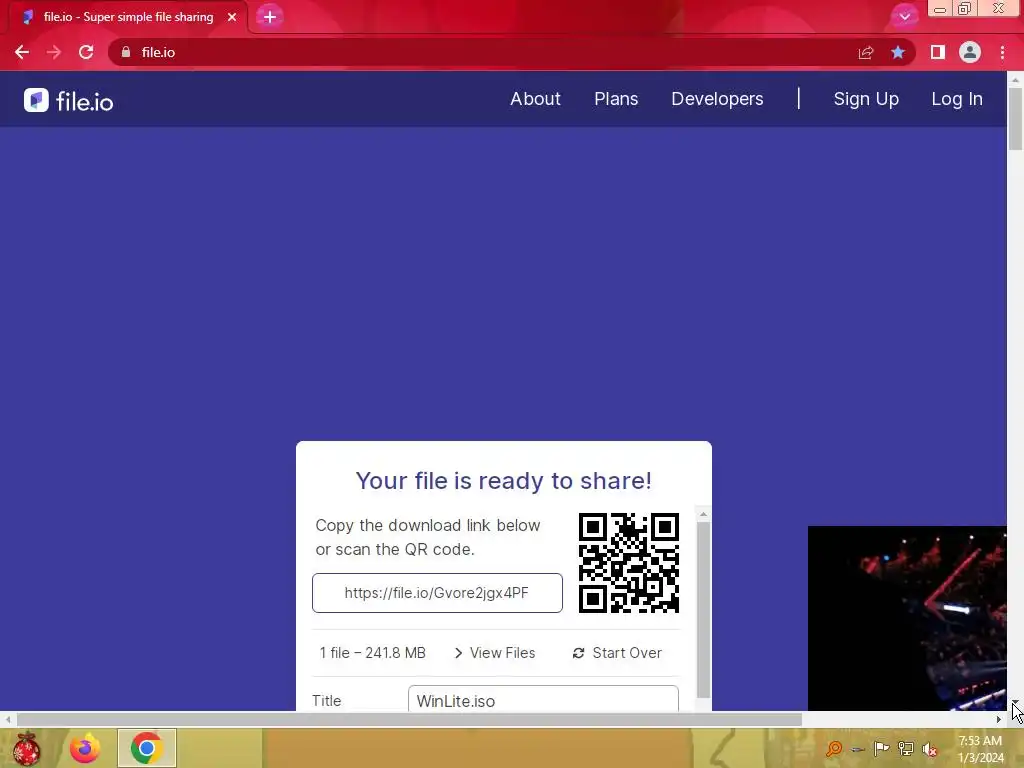The height and width of the screenshot is (768, 1024).
Task: Open the Plans page
Action: pos(616,99)
